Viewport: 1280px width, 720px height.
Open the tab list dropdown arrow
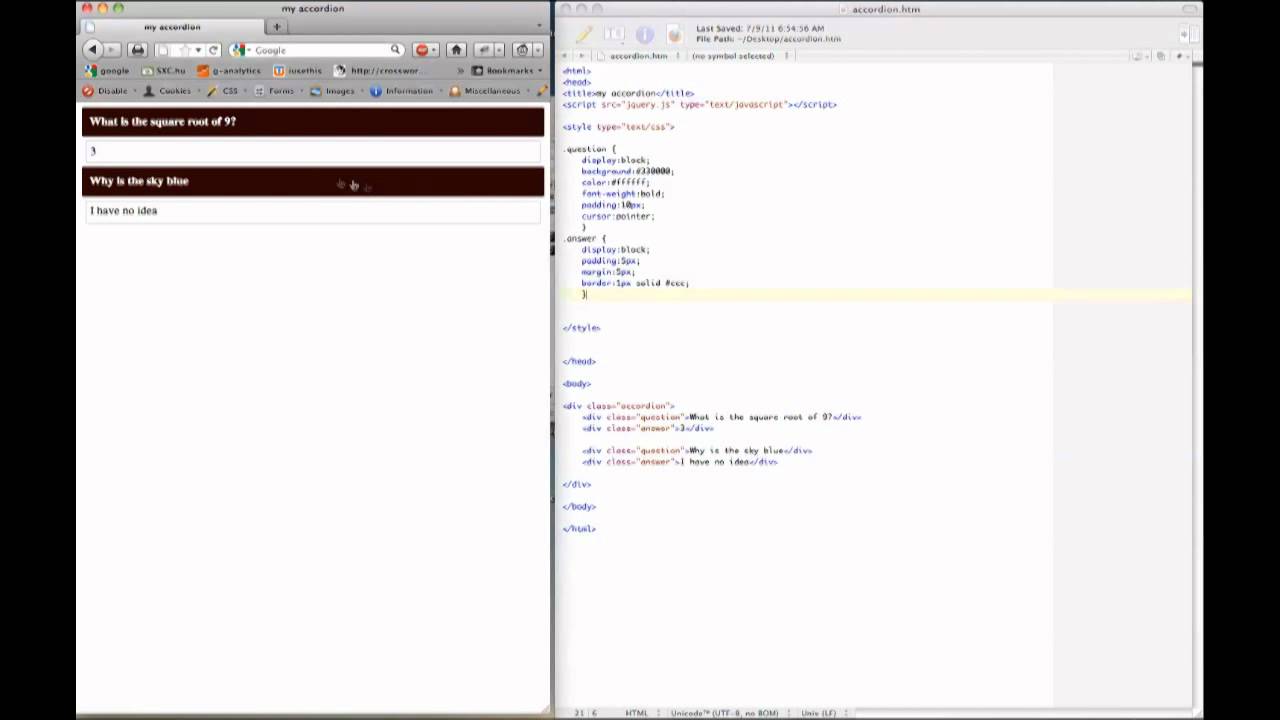(539, 27)
